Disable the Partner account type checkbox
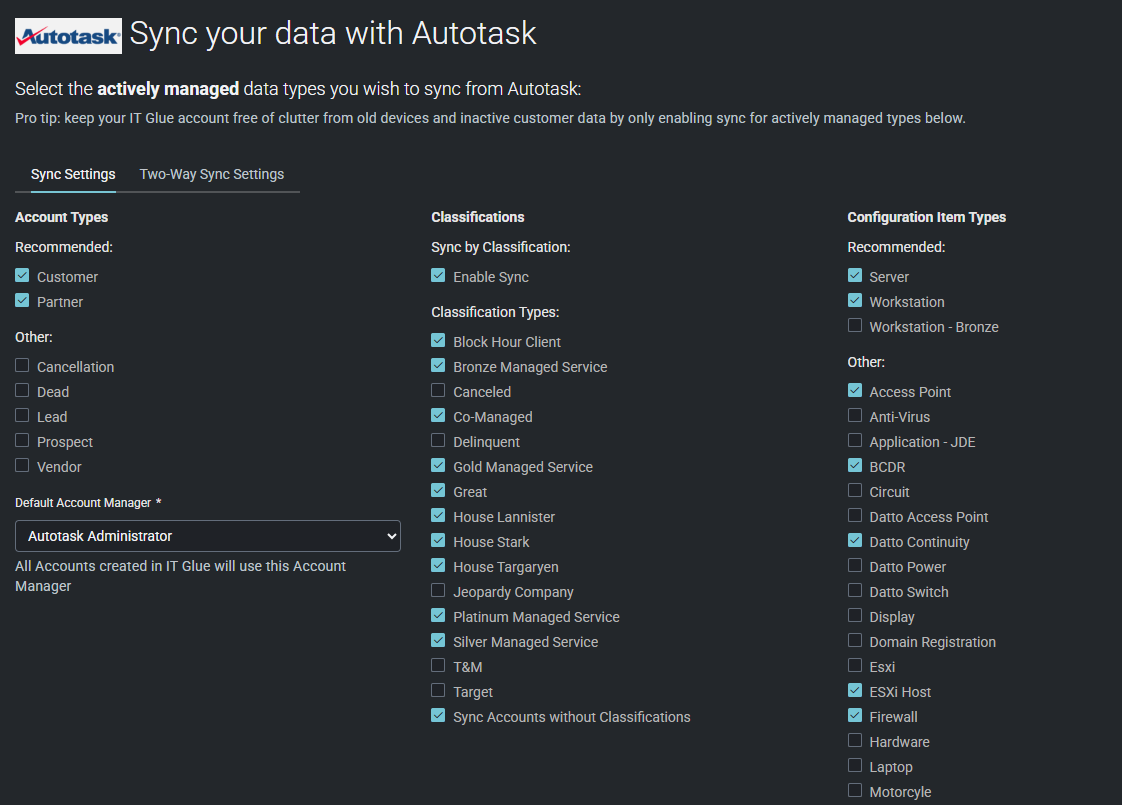The width and height of the screenshot is (1122, 805). (22, 301)
